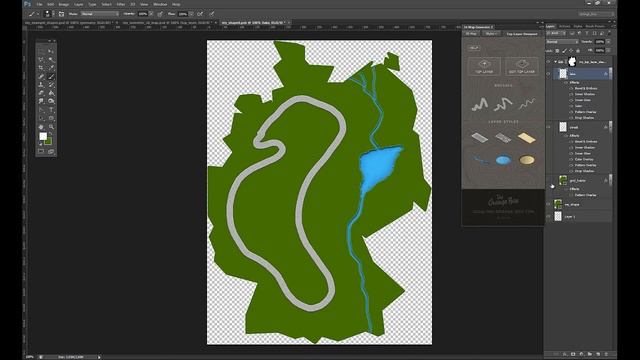Click the EDIT TOP LAYER button
The image size is (640, 360).
tap(522, 66)
